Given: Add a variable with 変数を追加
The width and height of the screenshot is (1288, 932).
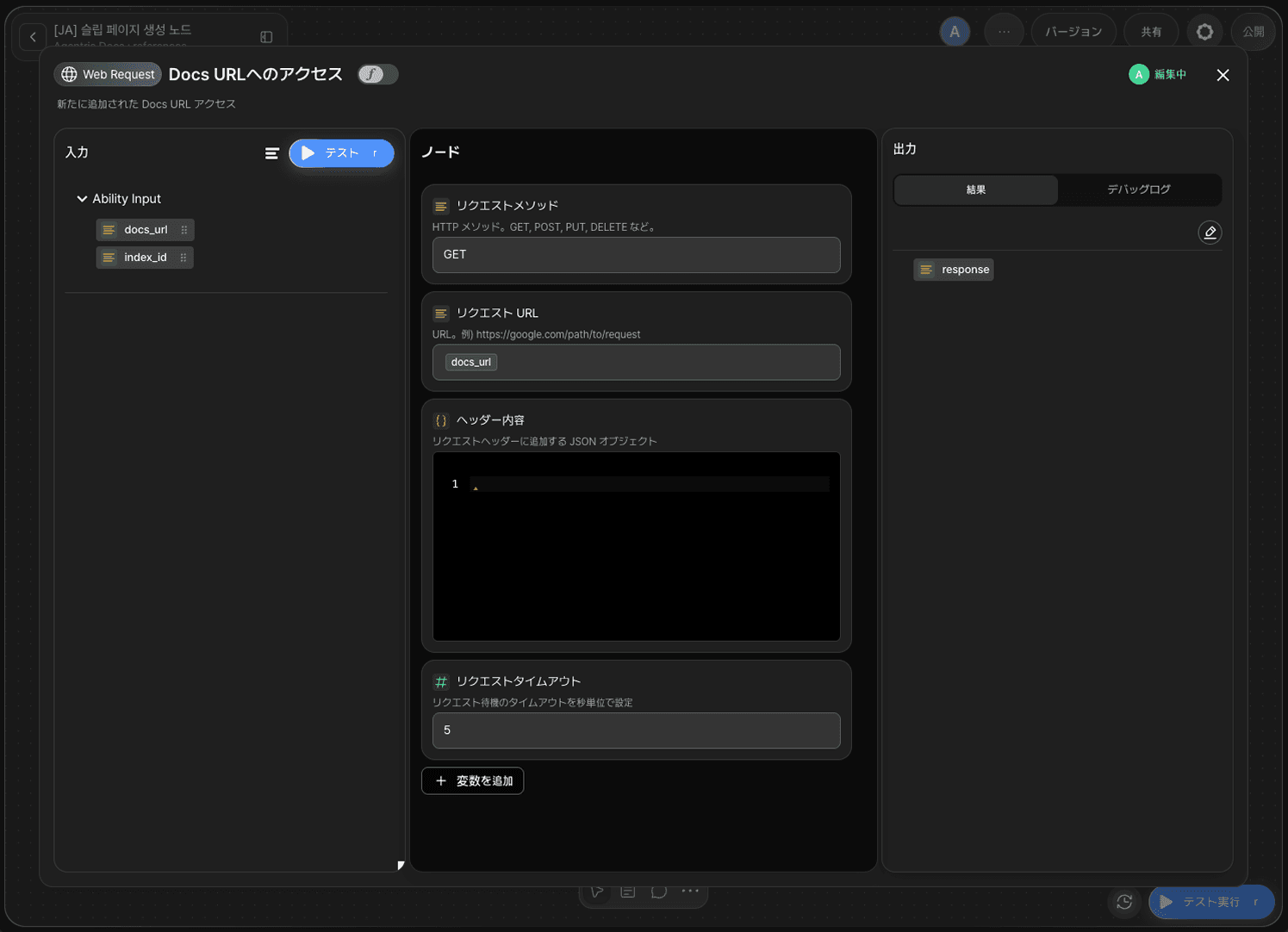Looking at the screenshot, I should pyautogui.click(x=473, y=780).
